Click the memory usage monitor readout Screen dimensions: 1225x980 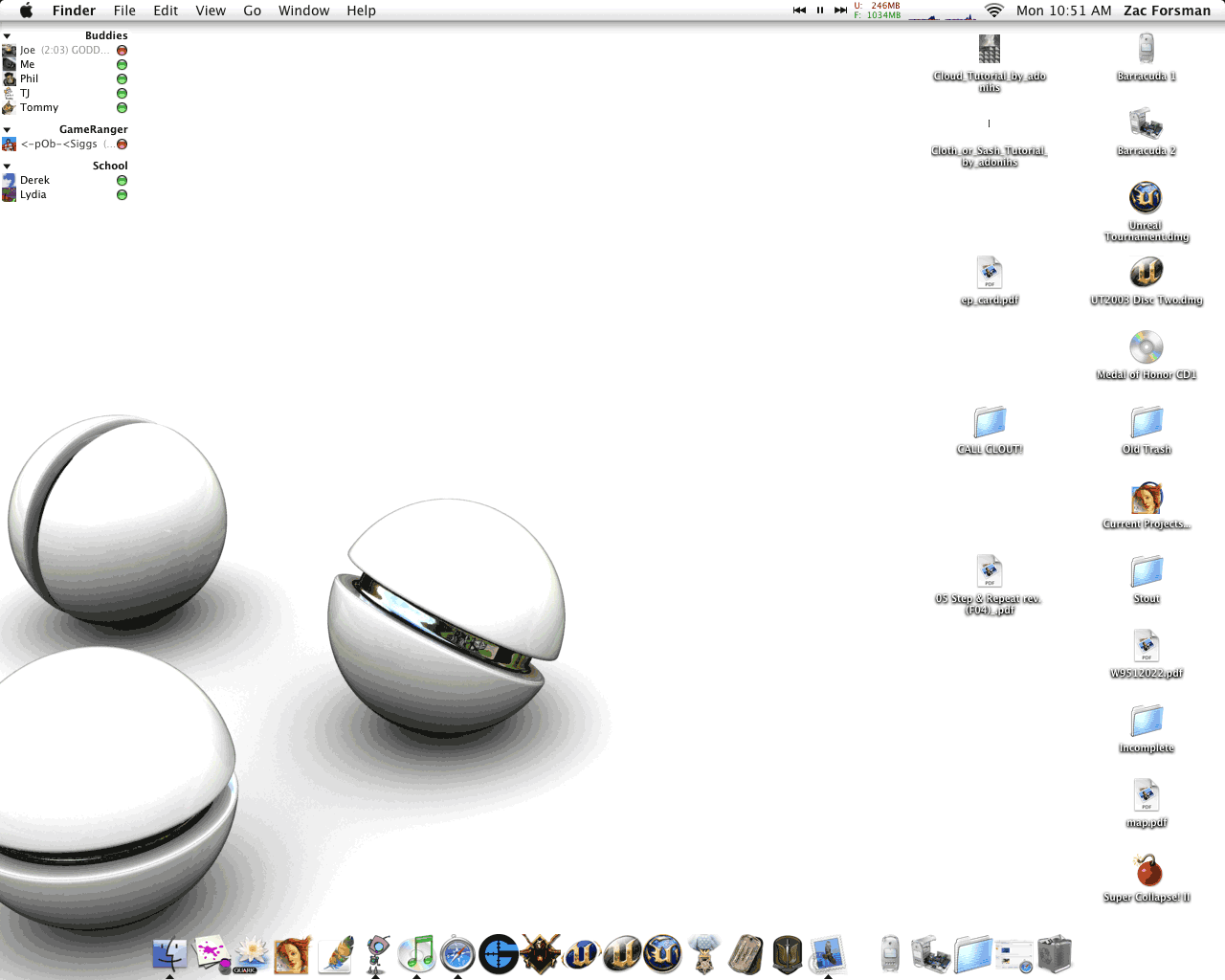(x=878, y=11)
